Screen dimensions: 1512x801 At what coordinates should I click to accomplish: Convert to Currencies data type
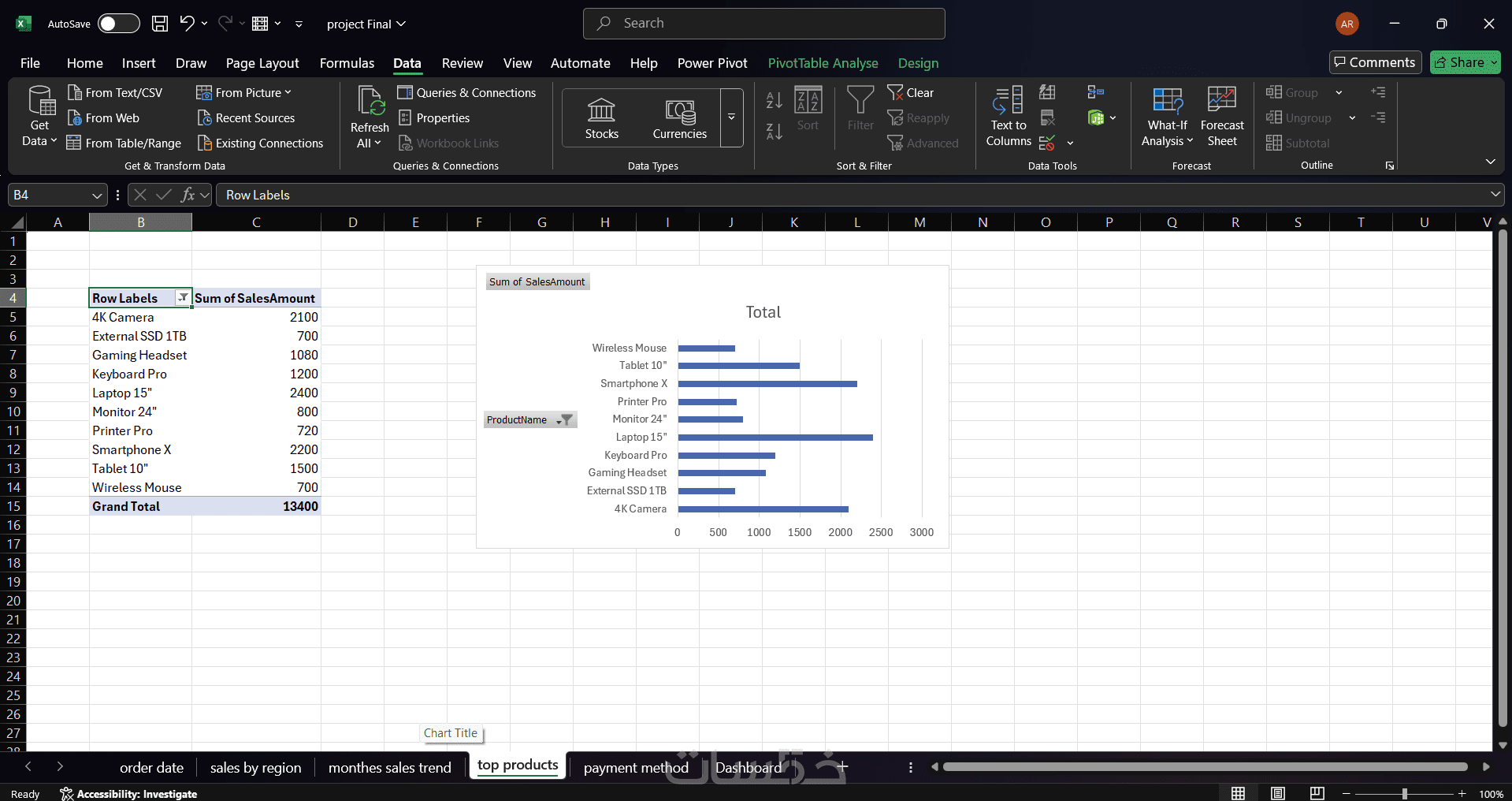click(680, 118)
